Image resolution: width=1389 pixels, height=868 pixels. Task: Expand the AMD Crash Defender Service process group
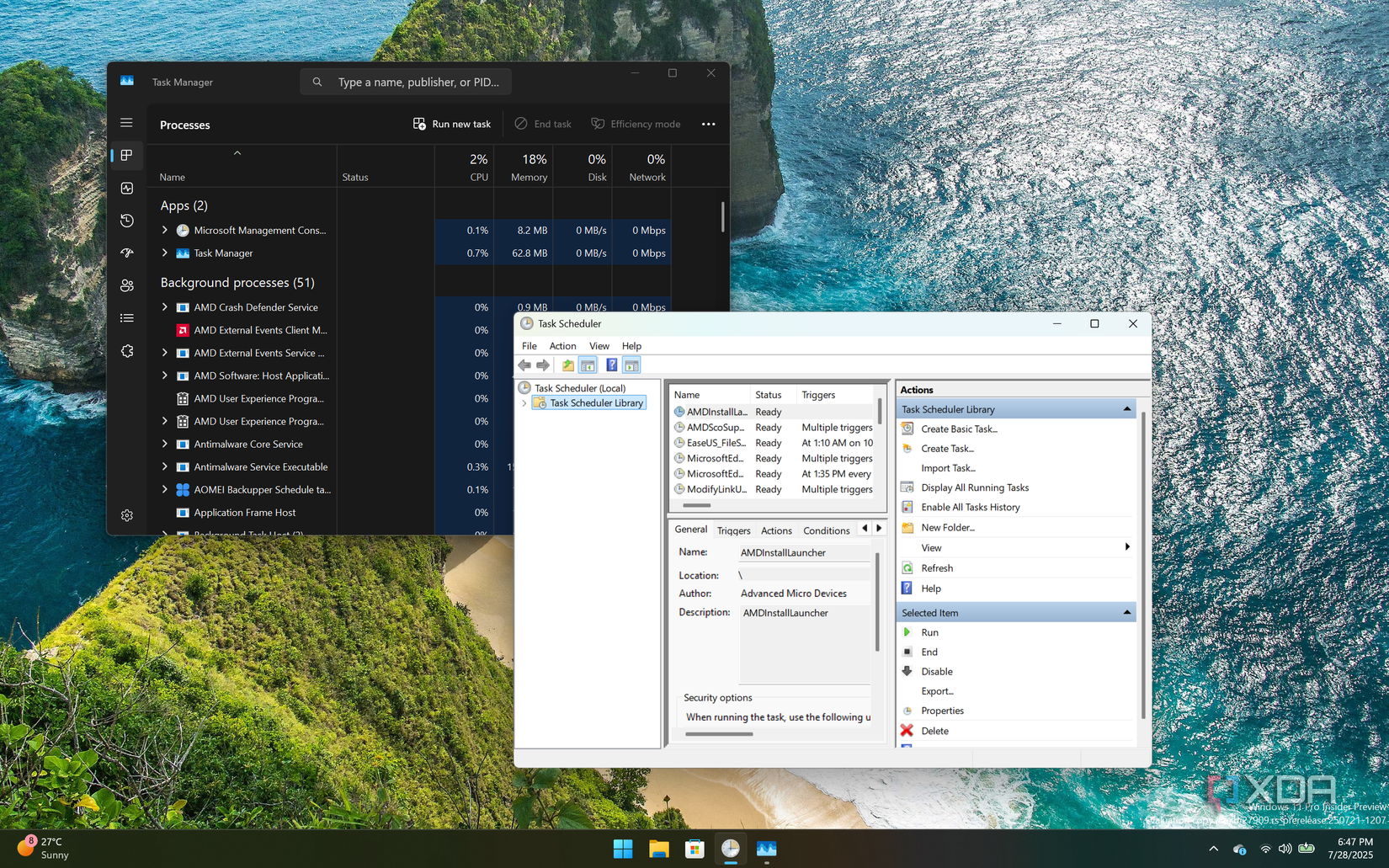pyautogui.click(x=163, y=306)
